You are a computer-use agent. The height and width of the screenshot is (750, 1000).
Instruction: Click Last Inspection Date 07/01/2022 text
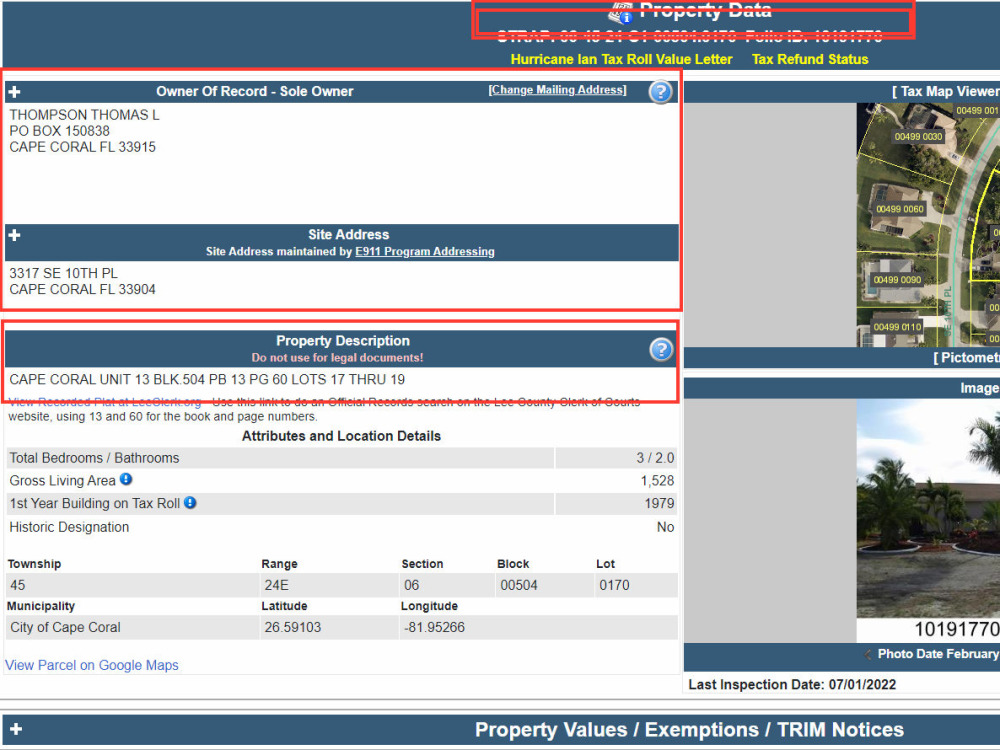(x=792, y=685)
